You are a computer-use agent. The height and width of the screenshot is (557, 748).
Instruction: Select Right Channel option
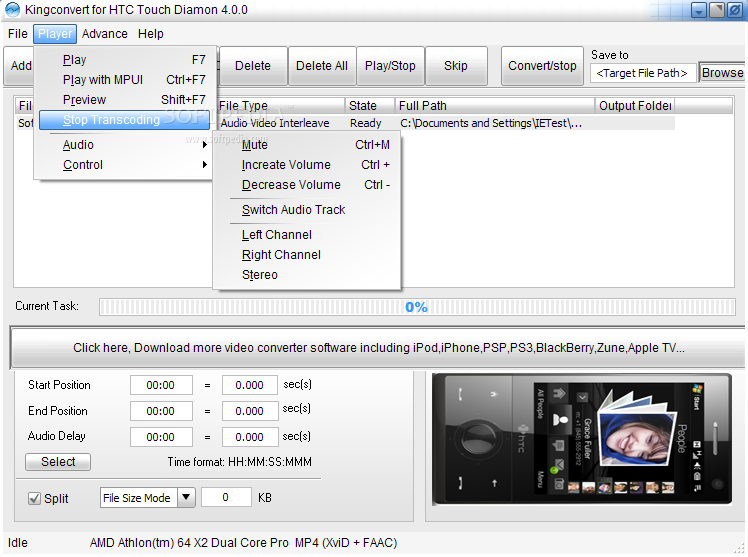pos(307,255)
